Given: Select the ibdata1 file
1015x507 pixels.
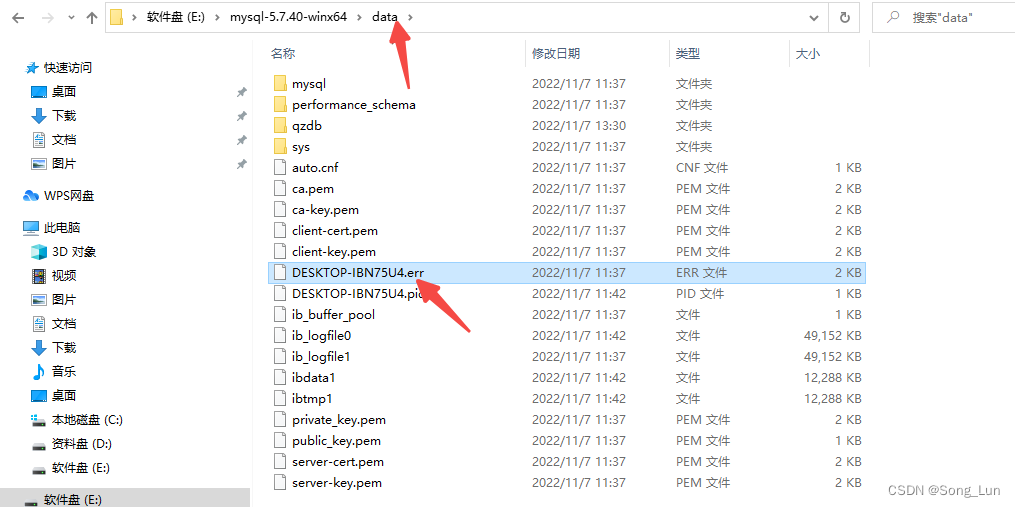Looking at the screenshot, I should point(566,377).
